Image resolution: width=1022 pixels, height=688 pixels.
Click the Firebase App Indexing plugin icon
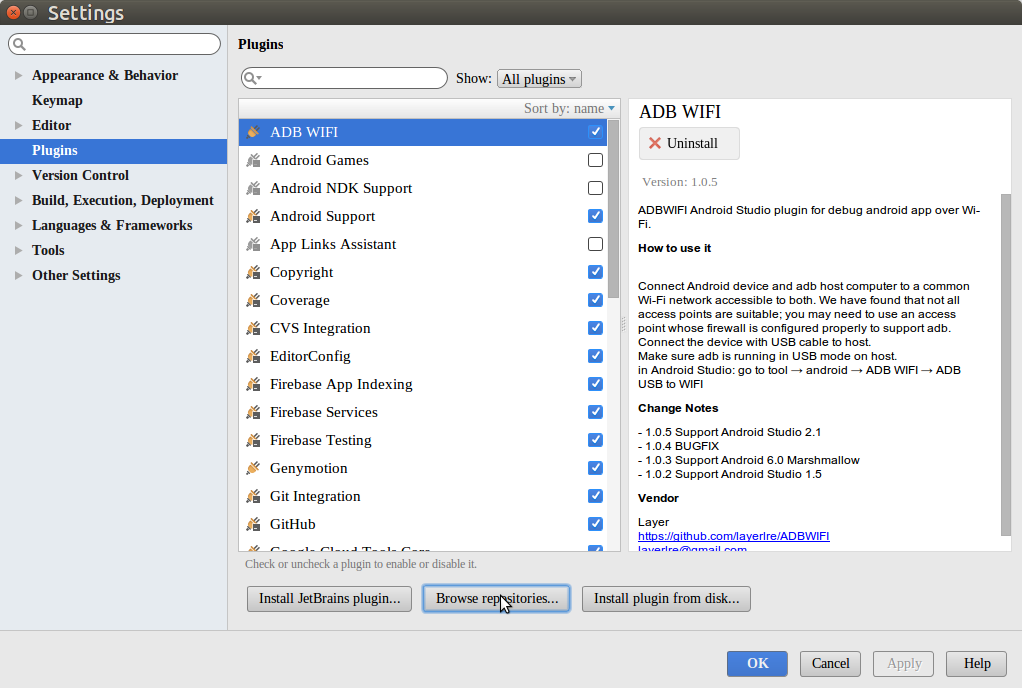254,384
